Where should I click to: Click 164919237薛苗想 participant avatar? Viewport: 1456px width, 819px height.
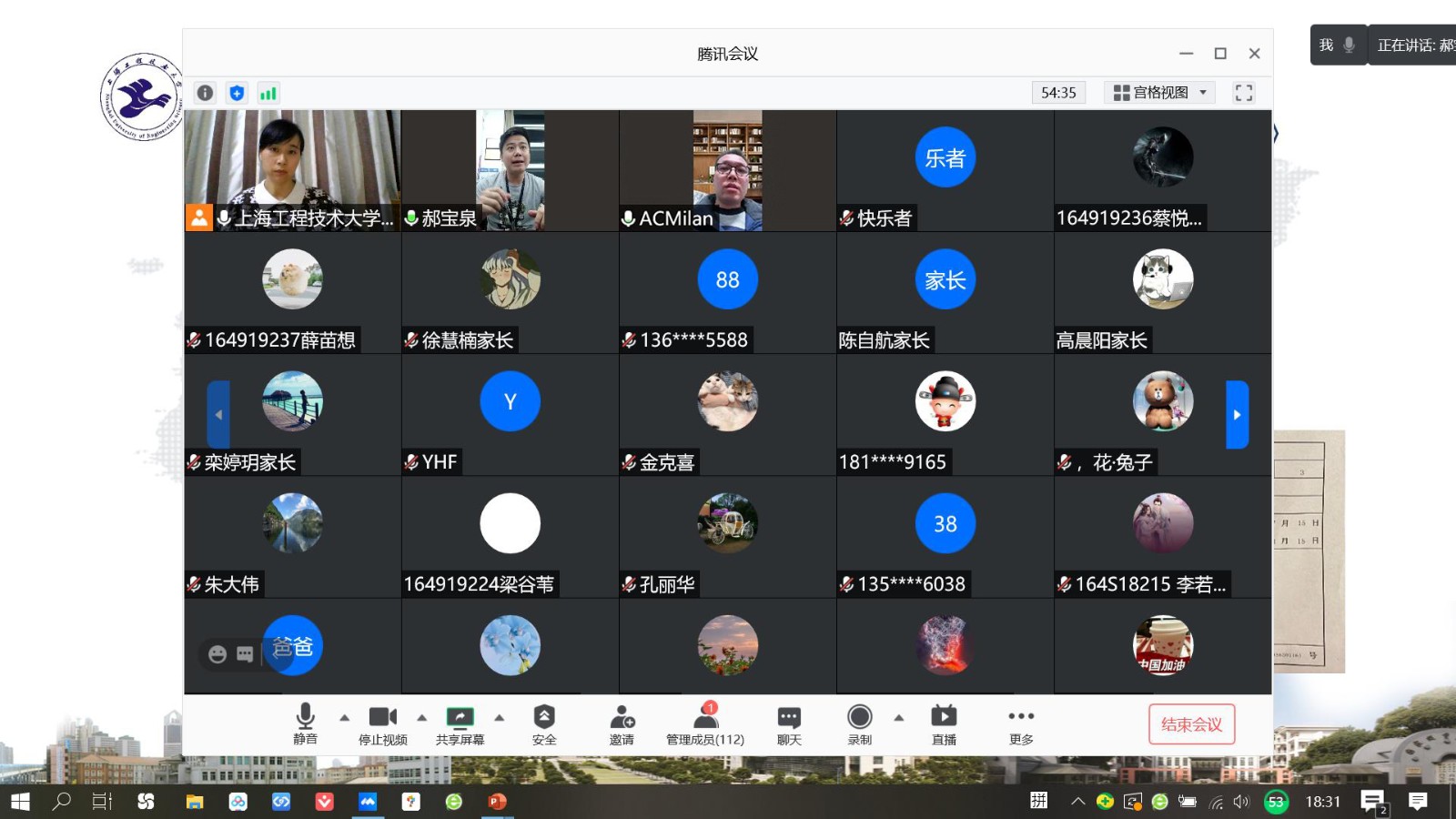292,279
